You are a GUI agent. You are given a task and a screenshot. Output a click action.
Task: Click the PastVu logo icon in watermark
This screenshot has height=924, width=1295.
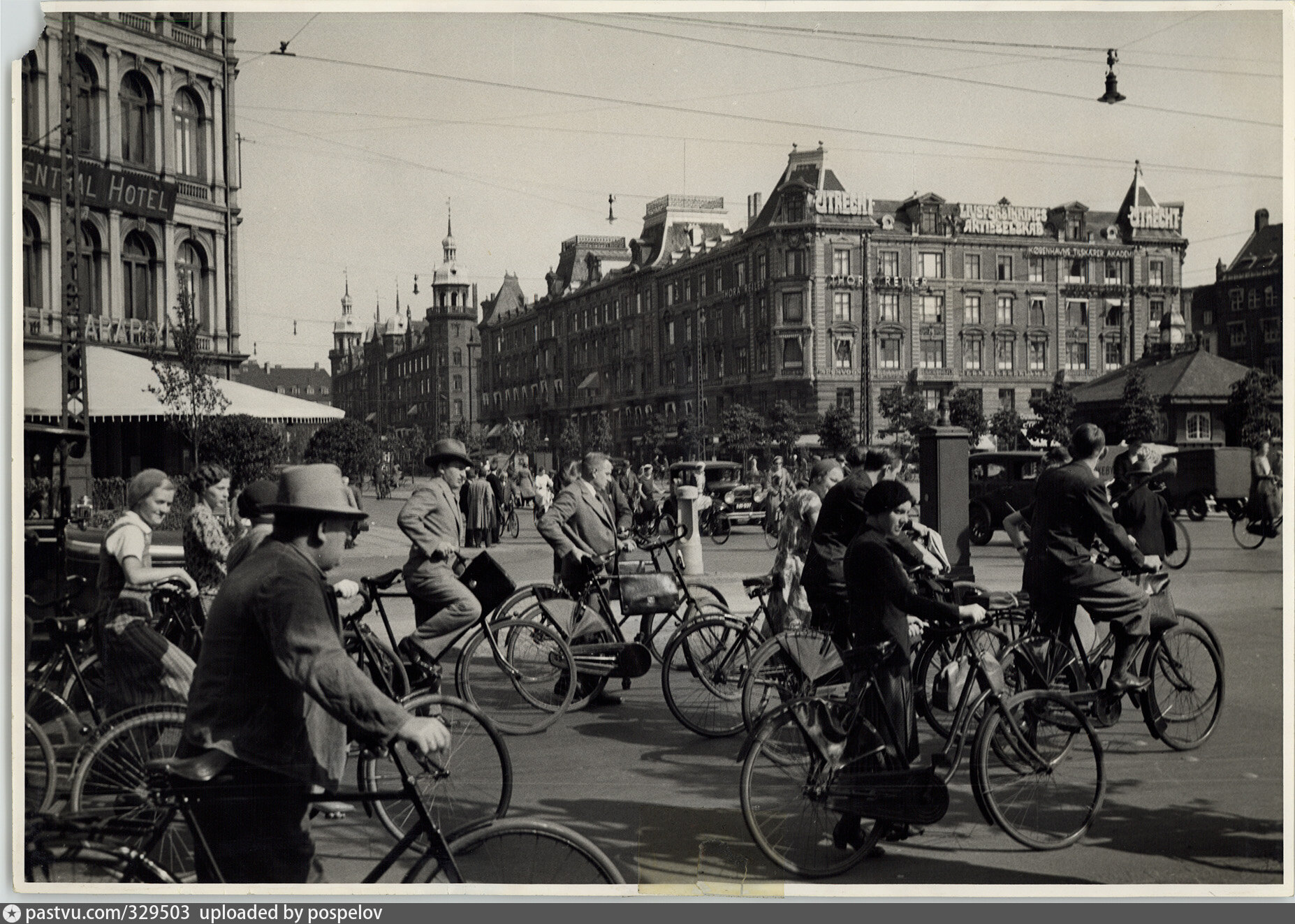13,913
